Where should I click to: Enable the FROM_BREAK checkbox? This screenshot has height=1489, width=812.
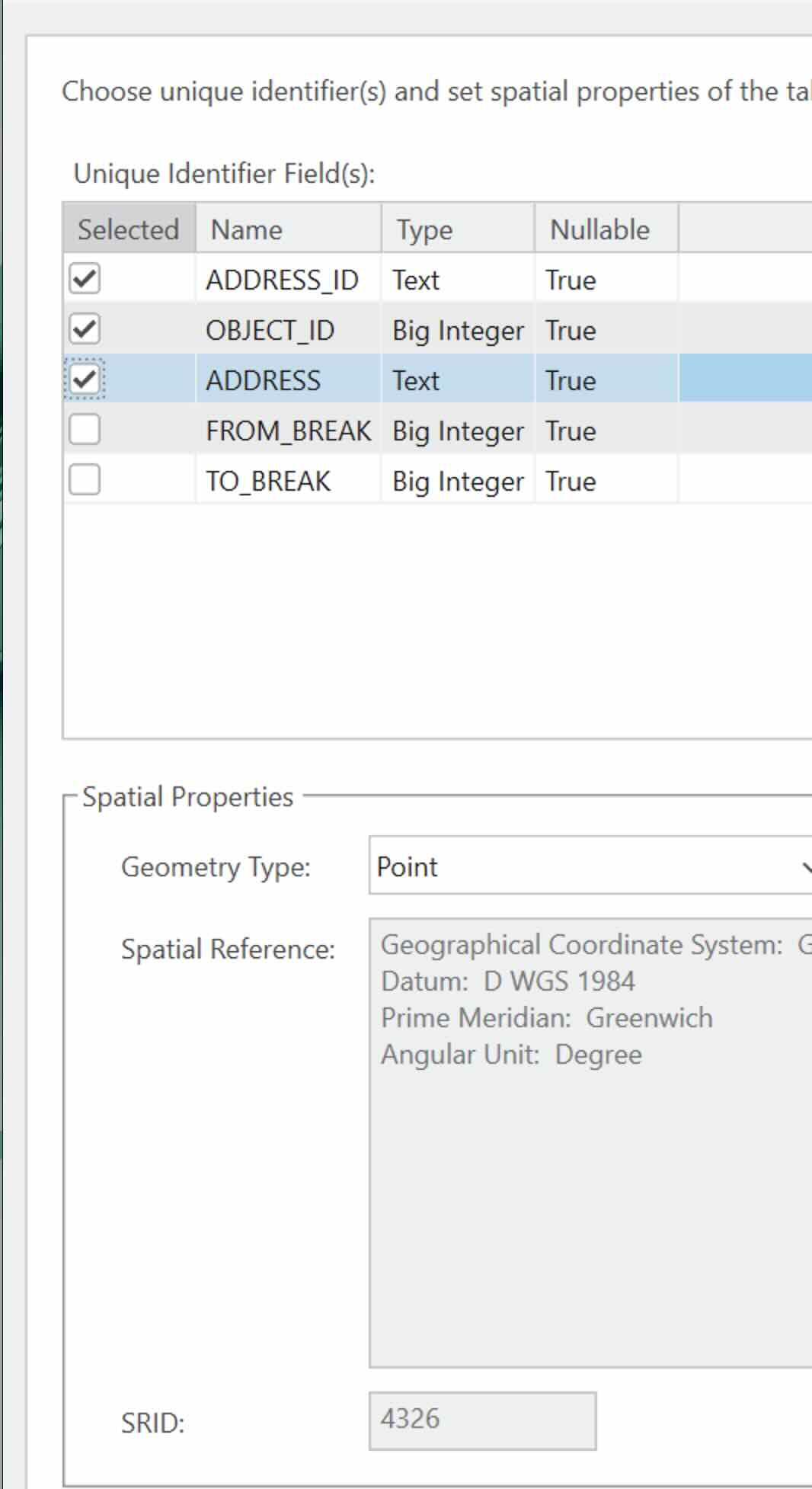[85, 430]
